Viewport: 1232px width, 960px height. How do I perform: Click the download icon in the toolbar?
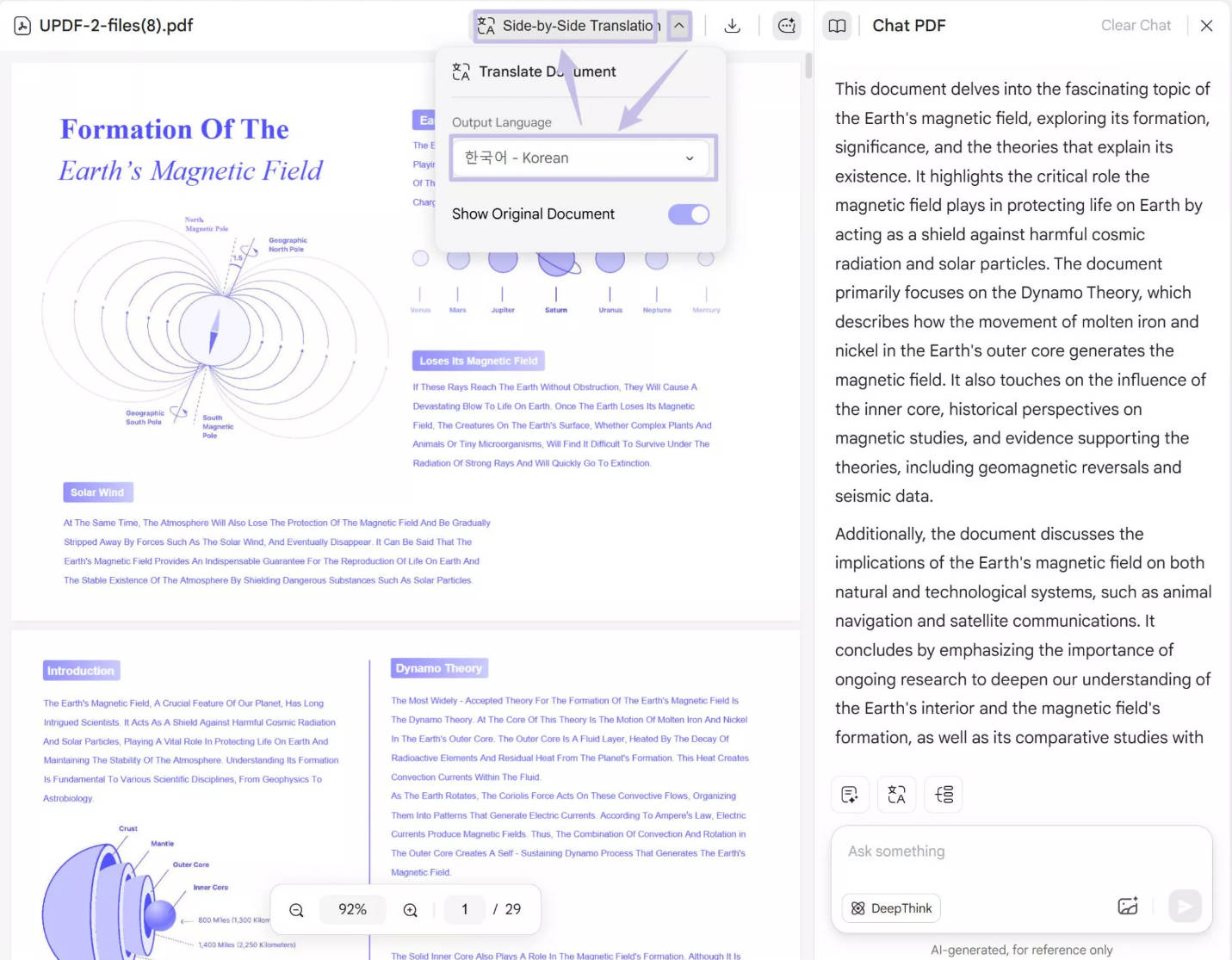[x=732, y=25]
